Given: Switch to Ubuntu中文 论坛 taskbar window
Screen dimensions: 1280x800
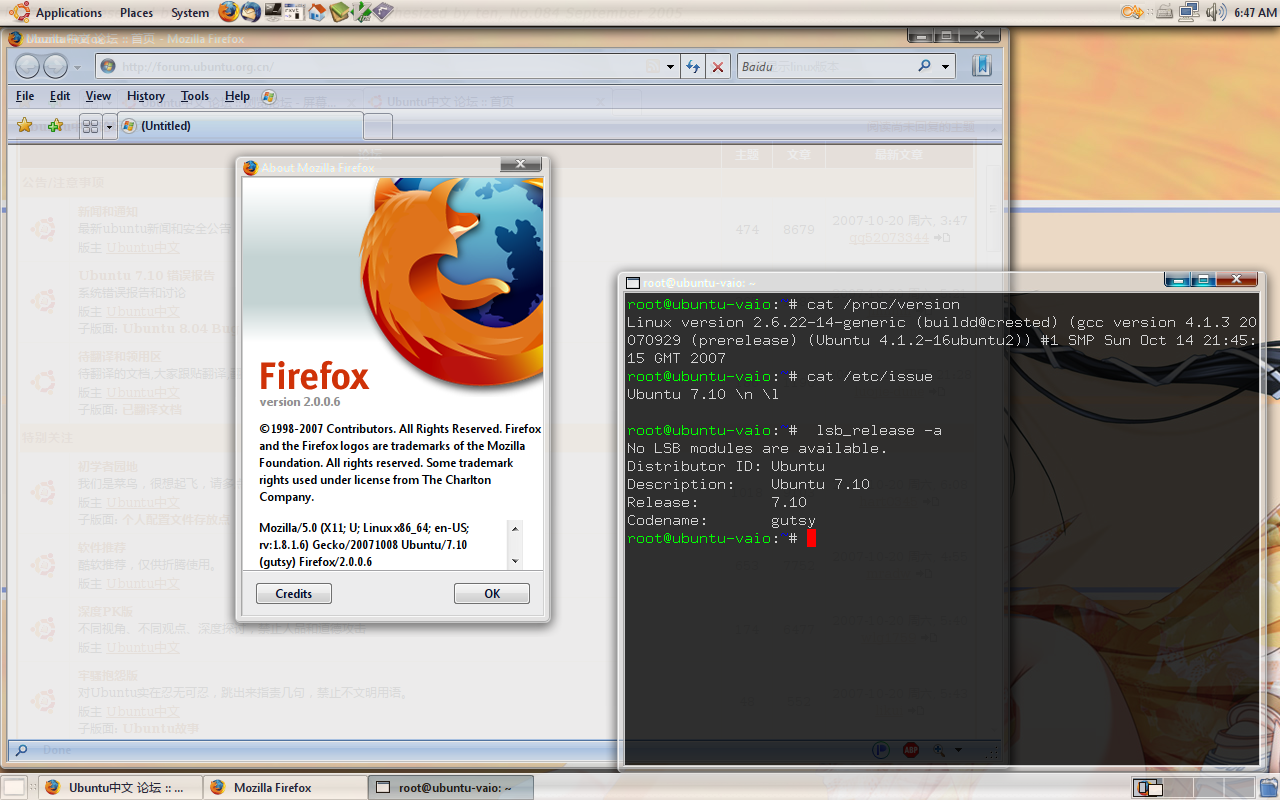Looking at the screenshot, I should coord(120,787).
